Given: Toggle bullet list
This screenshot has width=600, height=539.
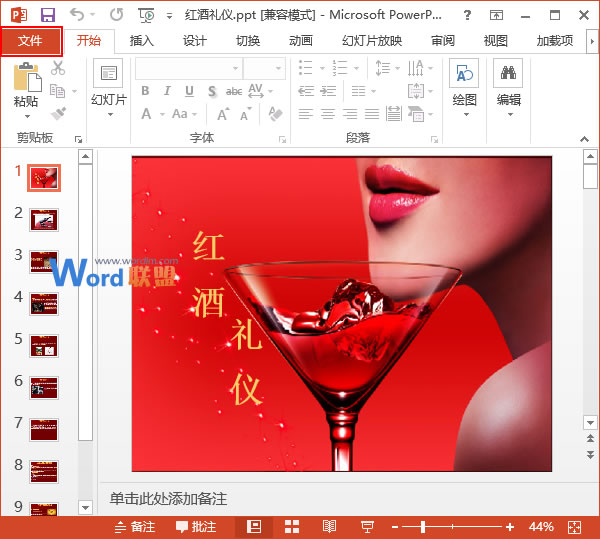Looking at the screenshot, I should 306,68.
